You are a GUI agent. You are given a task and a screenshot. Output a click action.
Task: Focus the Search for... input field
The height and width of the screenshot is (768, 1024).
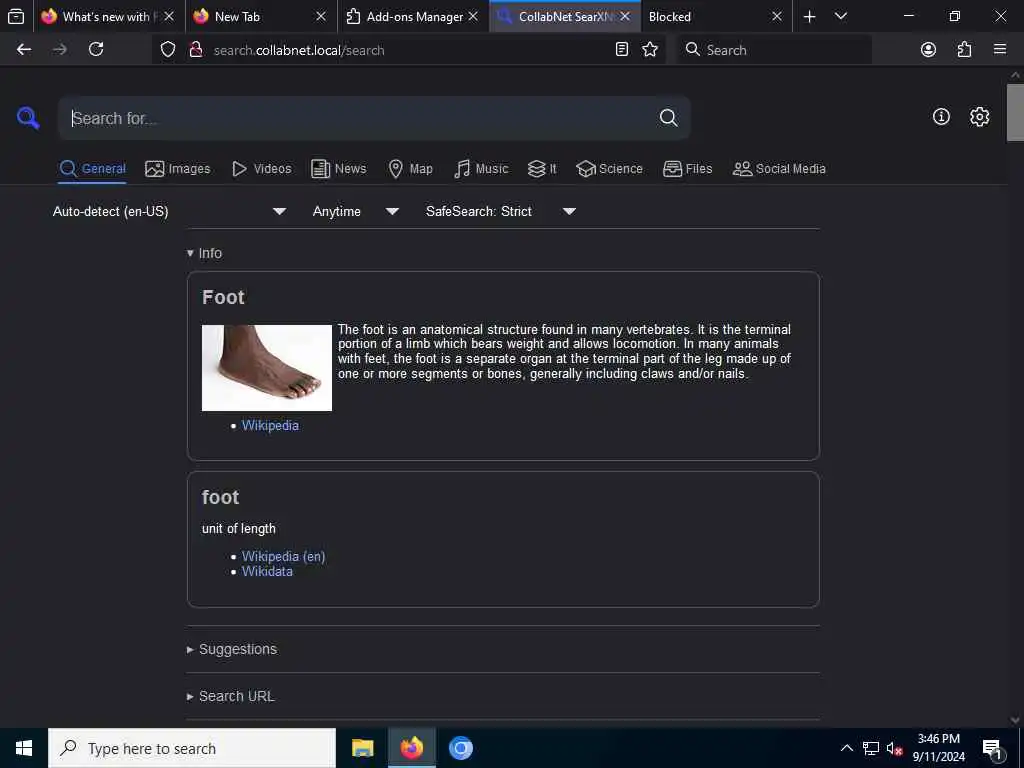click(359, 118)
